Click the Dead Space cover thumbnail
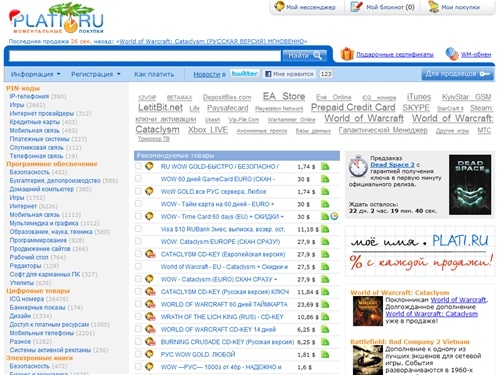Screen dimensions: 500x375 tap(470, 185)
